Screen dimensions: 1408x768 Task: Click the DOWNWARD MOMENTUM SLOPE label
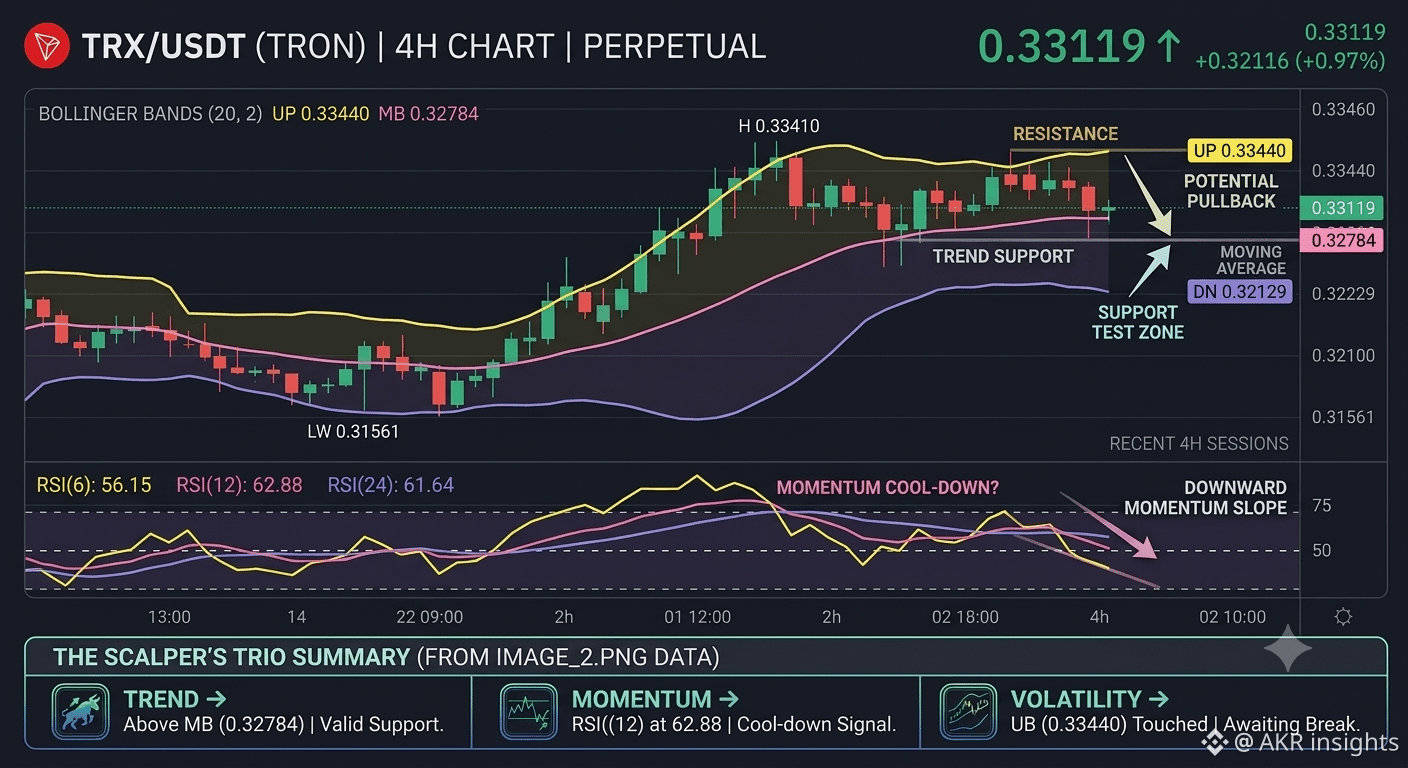(1206, 498)
